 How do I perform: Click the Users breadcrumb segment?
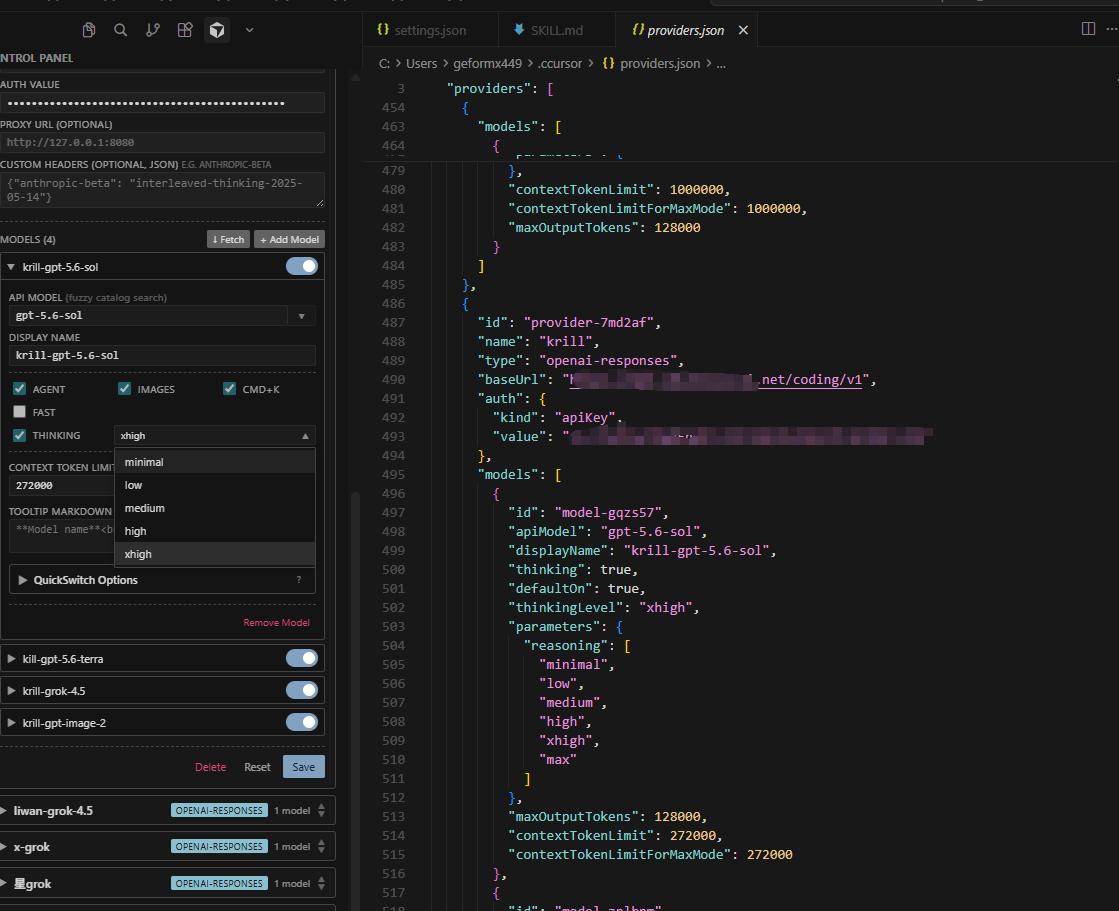tap(421, 63)
